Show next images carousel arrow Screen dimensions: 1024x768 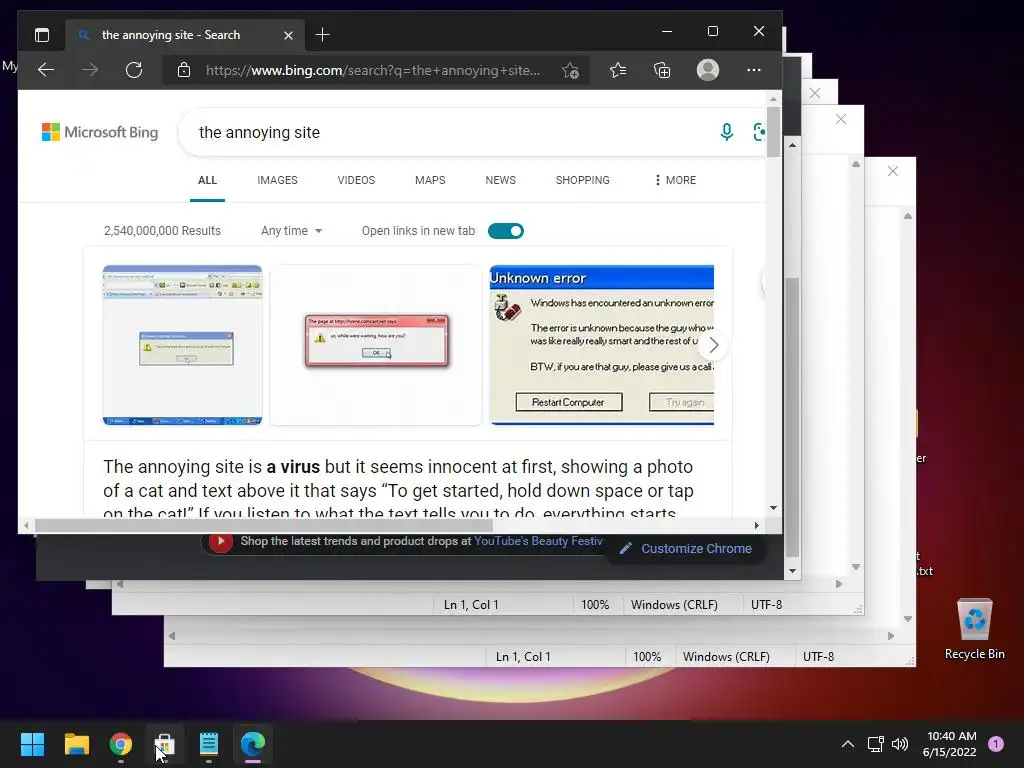point(713,345)
